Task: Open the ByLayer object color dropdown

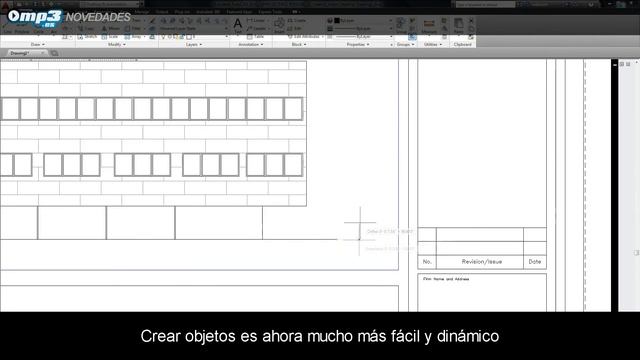Action: [363, 20]
